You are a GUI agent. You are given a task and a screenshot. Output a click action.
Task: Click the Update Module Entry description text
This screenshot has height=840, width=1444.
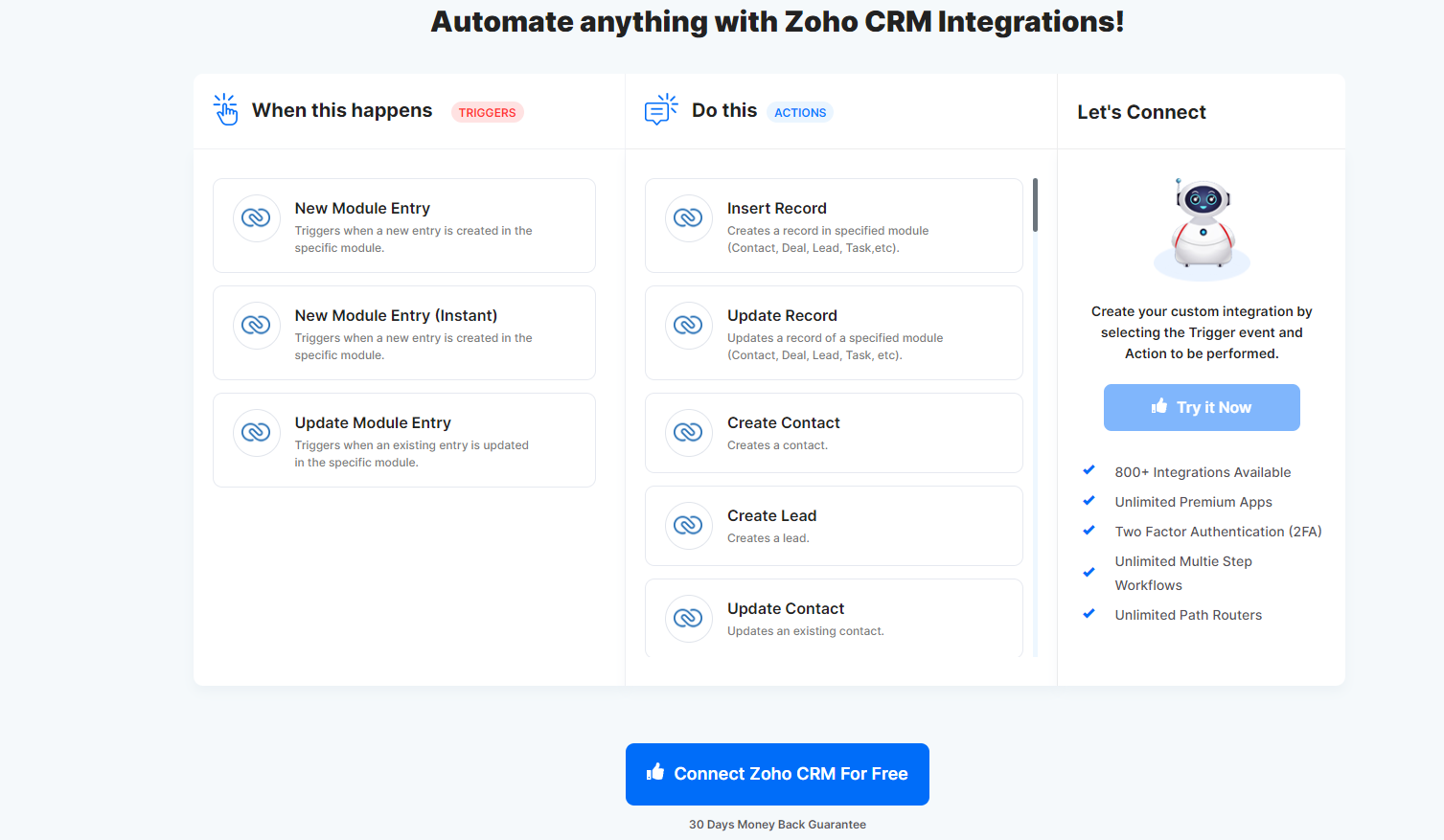412,454
